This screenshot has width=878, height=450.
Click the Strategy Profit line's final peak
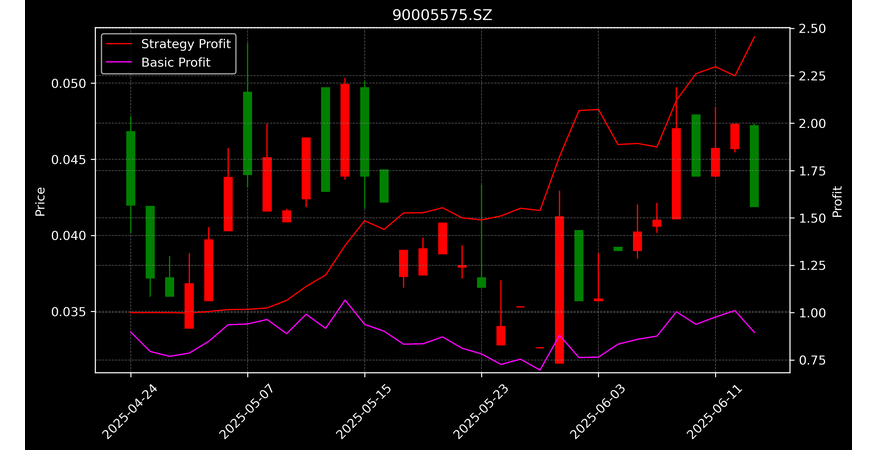coord(754,37)
